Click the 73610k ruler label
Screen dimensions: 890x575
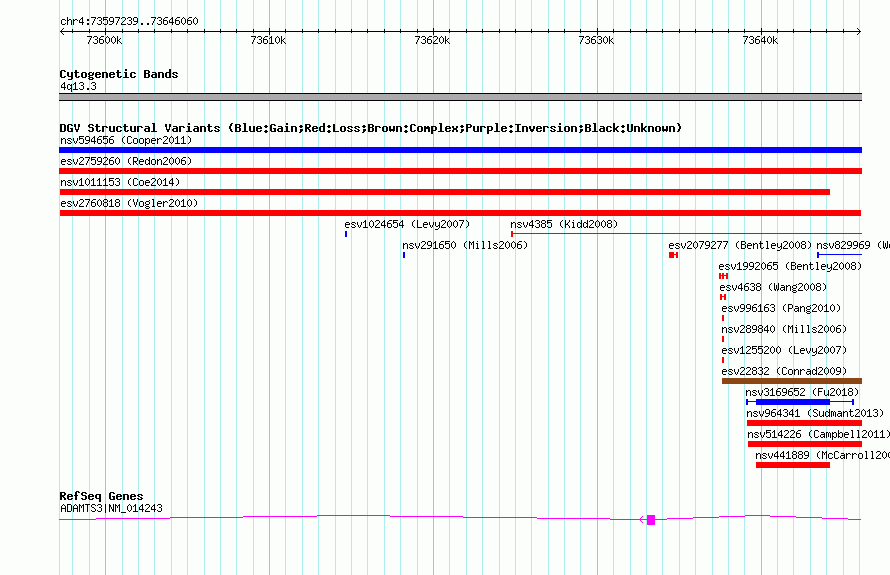click(x=268, y=40)
